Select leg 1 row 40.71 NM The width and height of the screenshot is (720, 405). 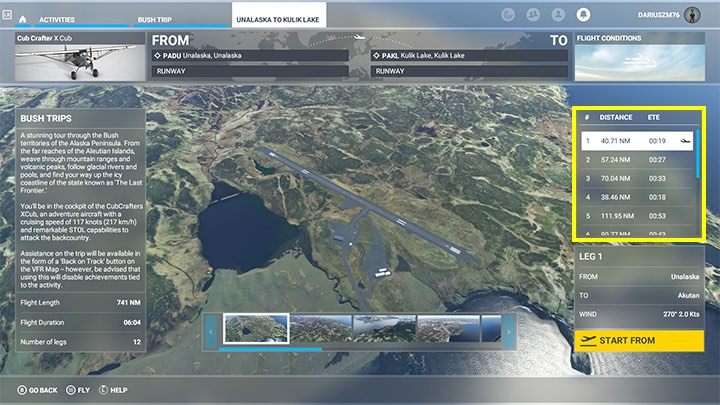tap(637, 141)
